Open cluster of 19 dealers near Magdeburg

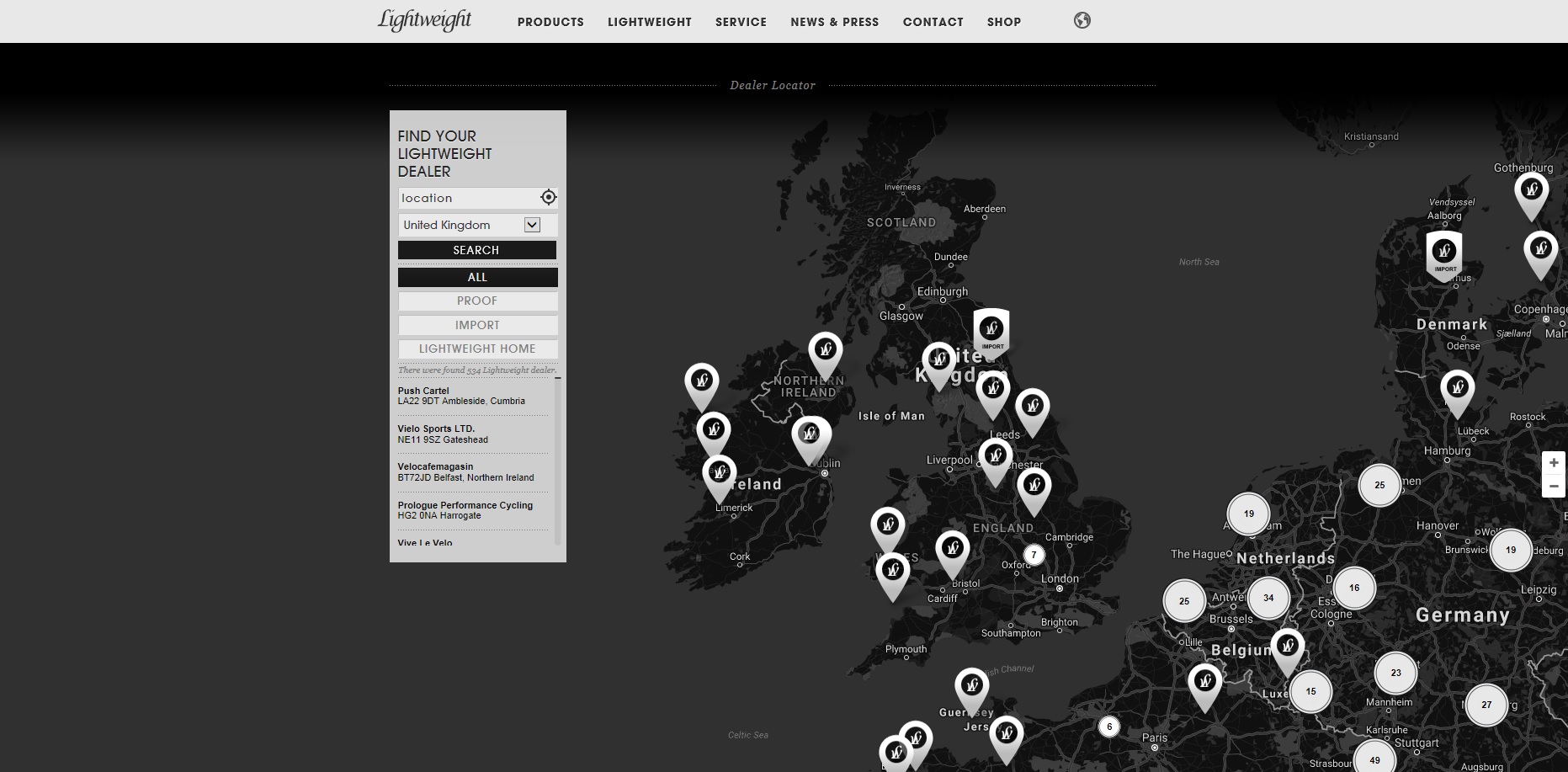click(1511, 550)
